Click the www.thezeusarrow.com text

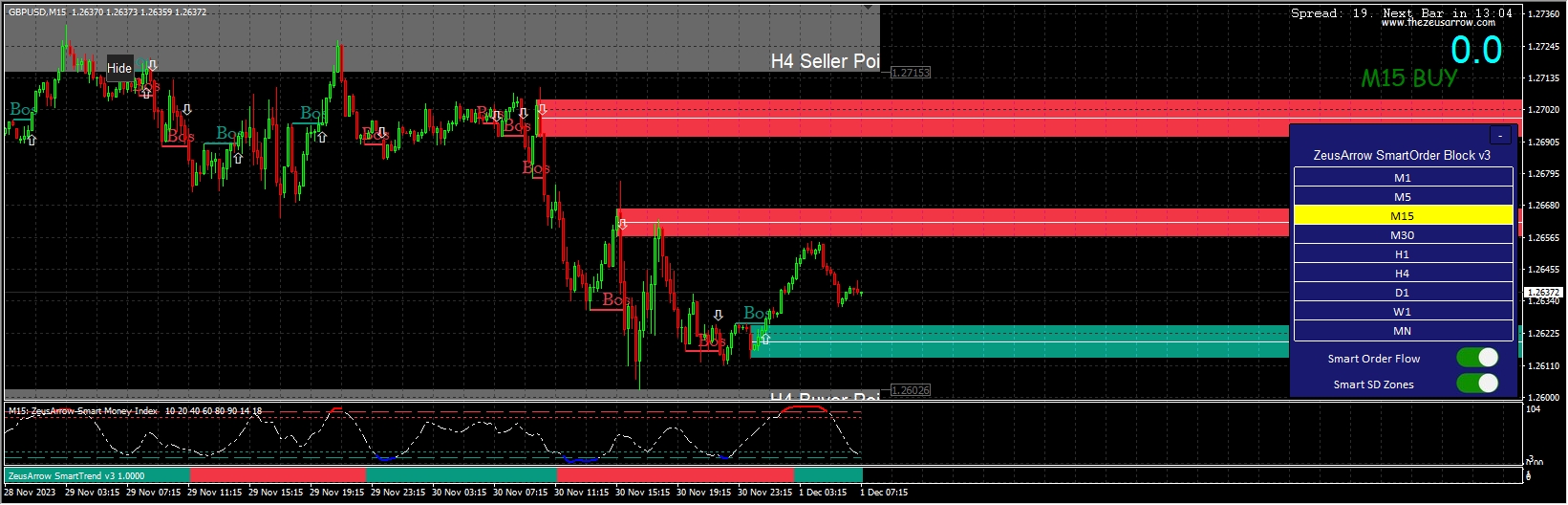pyautogui.click(x=1438, y=23)
